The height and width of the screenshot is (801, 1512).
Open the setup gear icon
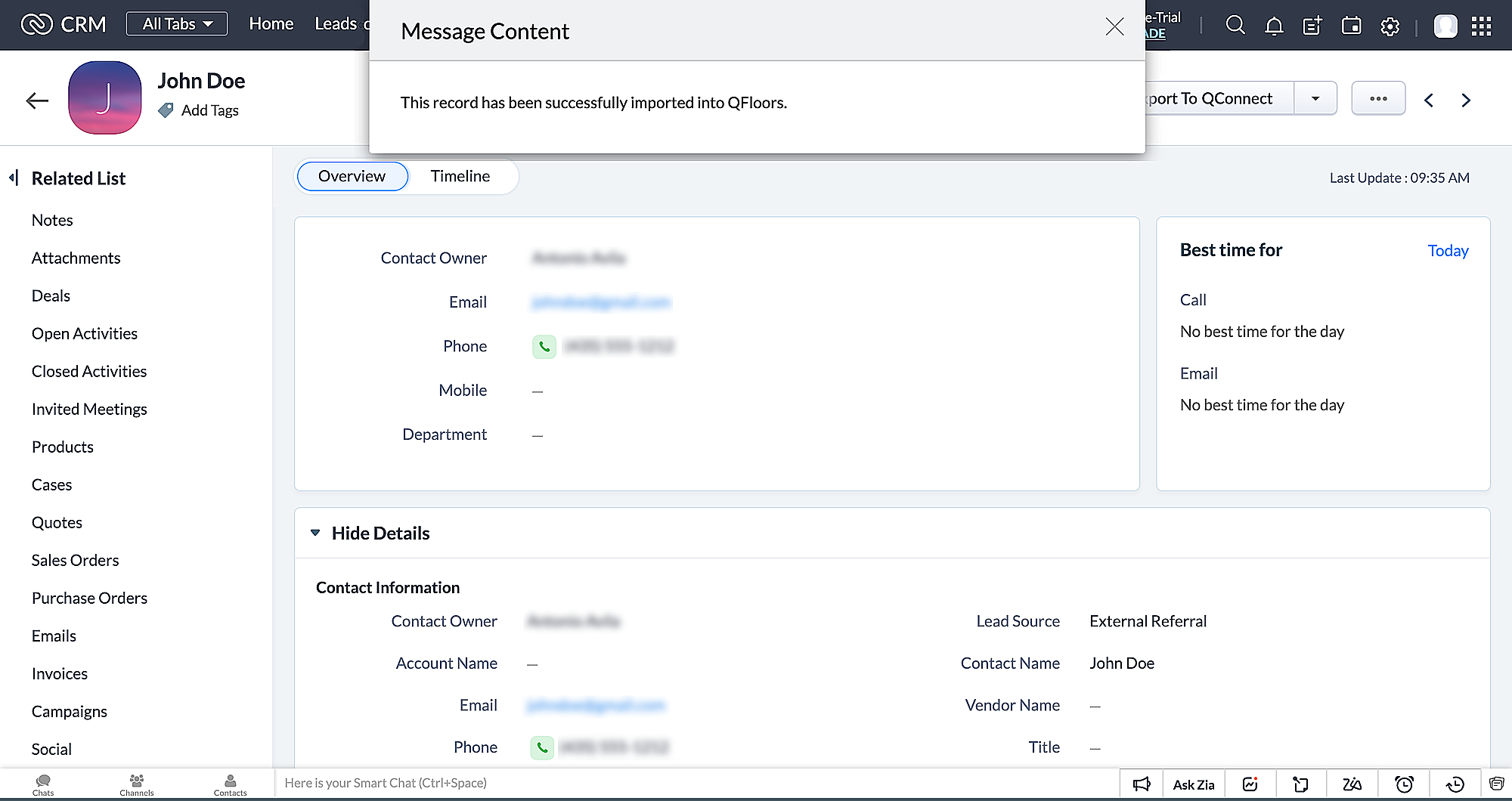tap(1390, 26)
